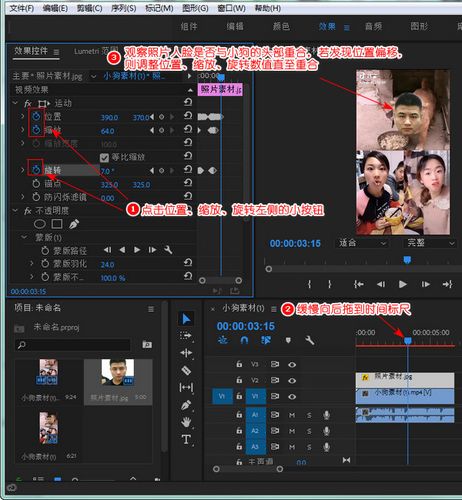This screenshot has width=462, height=500.
Task: Open the 完整 playback resolution dropdown
Action: click(x=429, y=243)
